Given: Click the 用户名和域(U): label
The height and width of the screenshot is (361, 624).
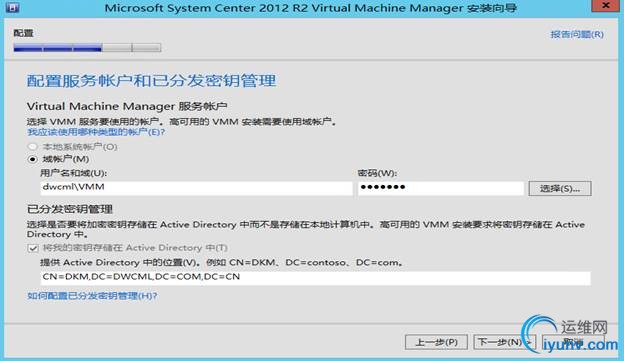Looking at the screenshot, I should (74, 173).
